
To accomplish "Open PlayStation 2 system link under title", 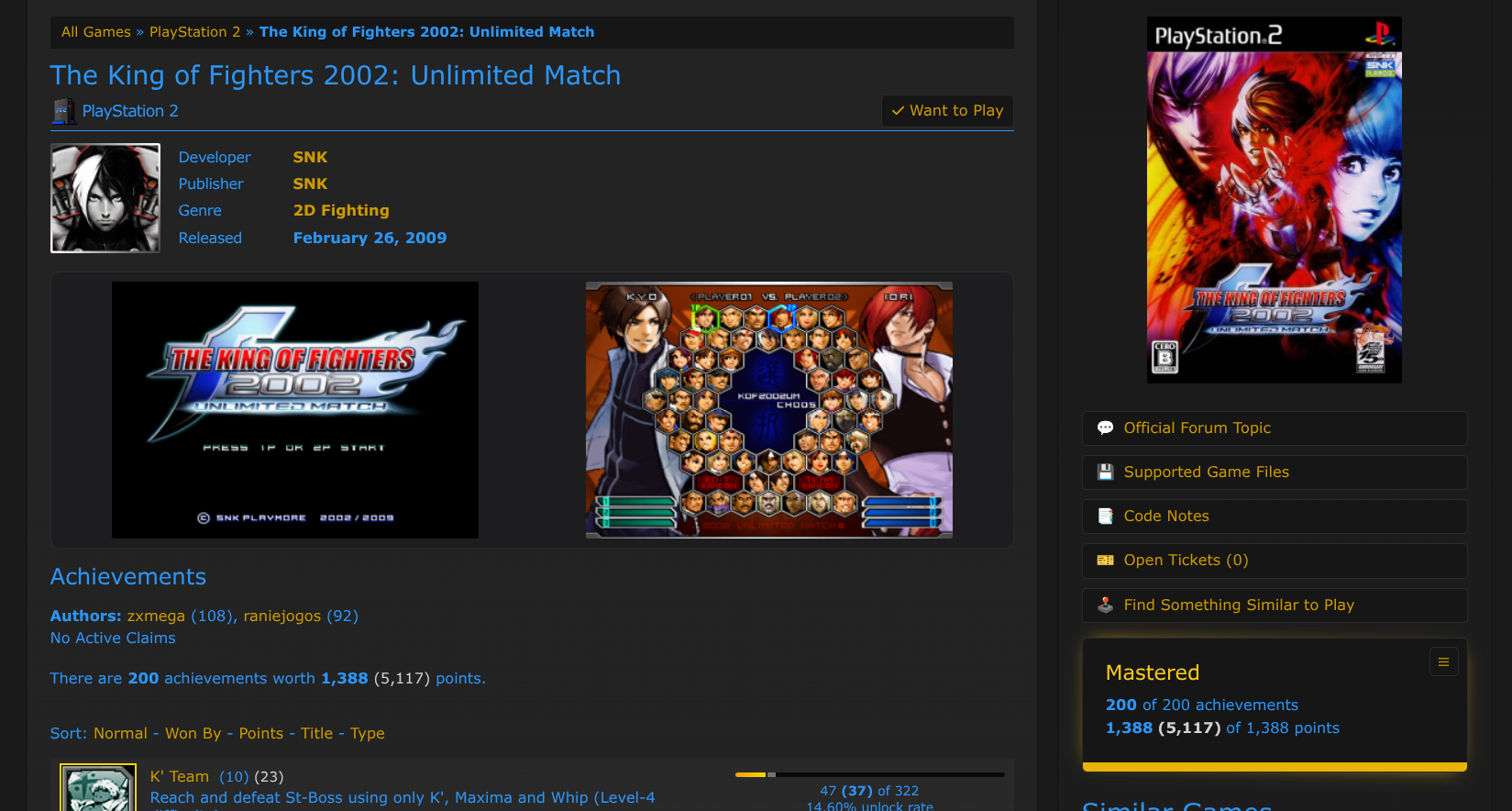I will 130,111.
